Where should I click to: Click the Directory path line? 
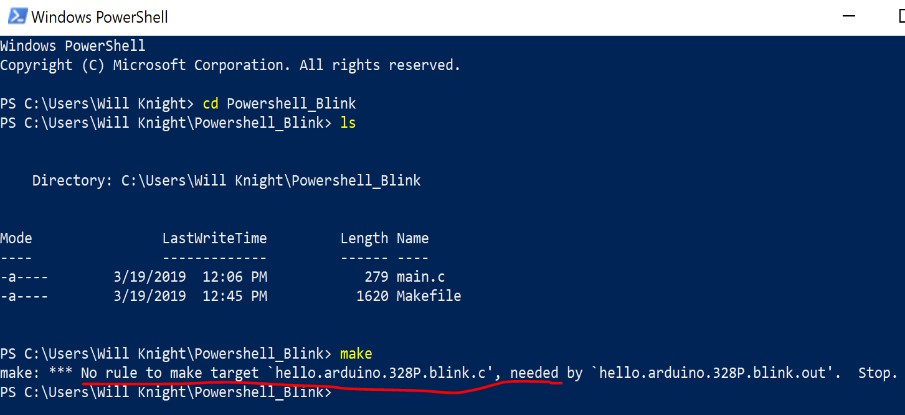[x=226, y=181]
